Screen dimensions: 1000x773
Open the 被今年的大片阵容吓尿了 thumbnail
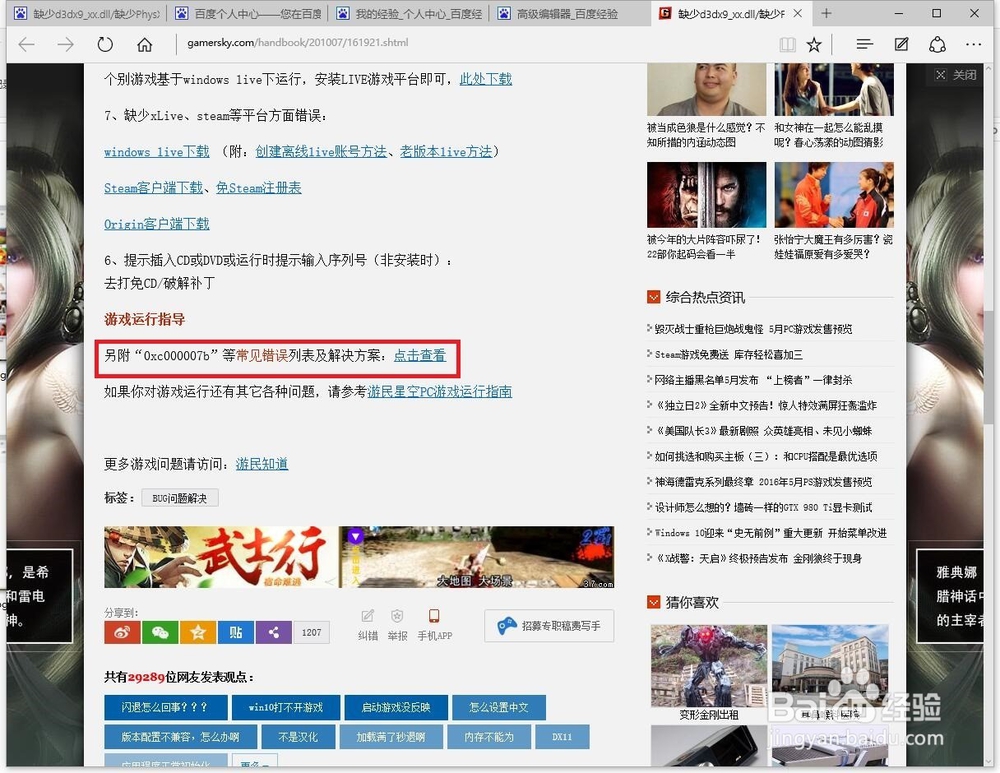[x=707, y=195]
